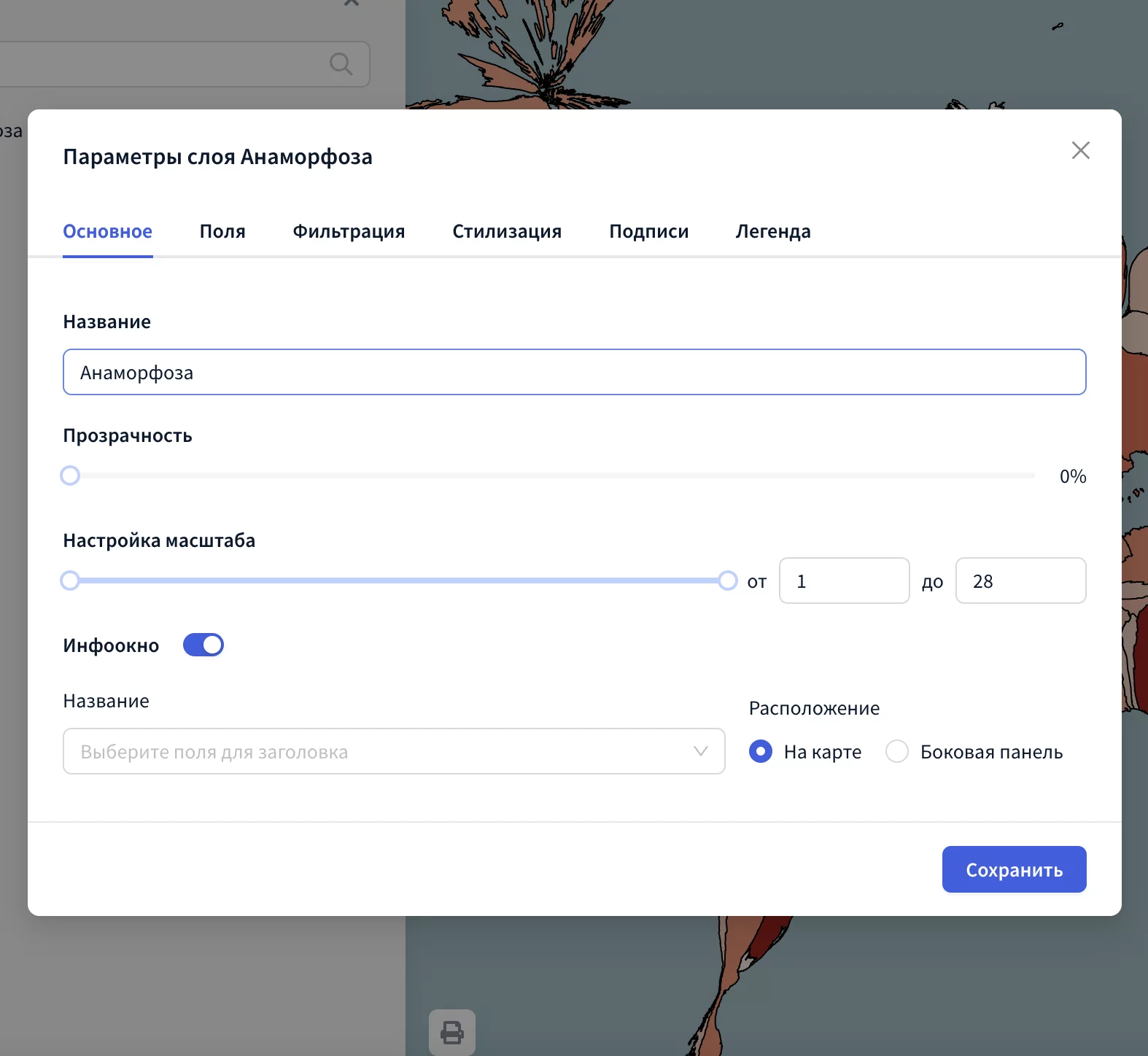
Task: Click the search magnifier icon
Action: tap(341, 64)
